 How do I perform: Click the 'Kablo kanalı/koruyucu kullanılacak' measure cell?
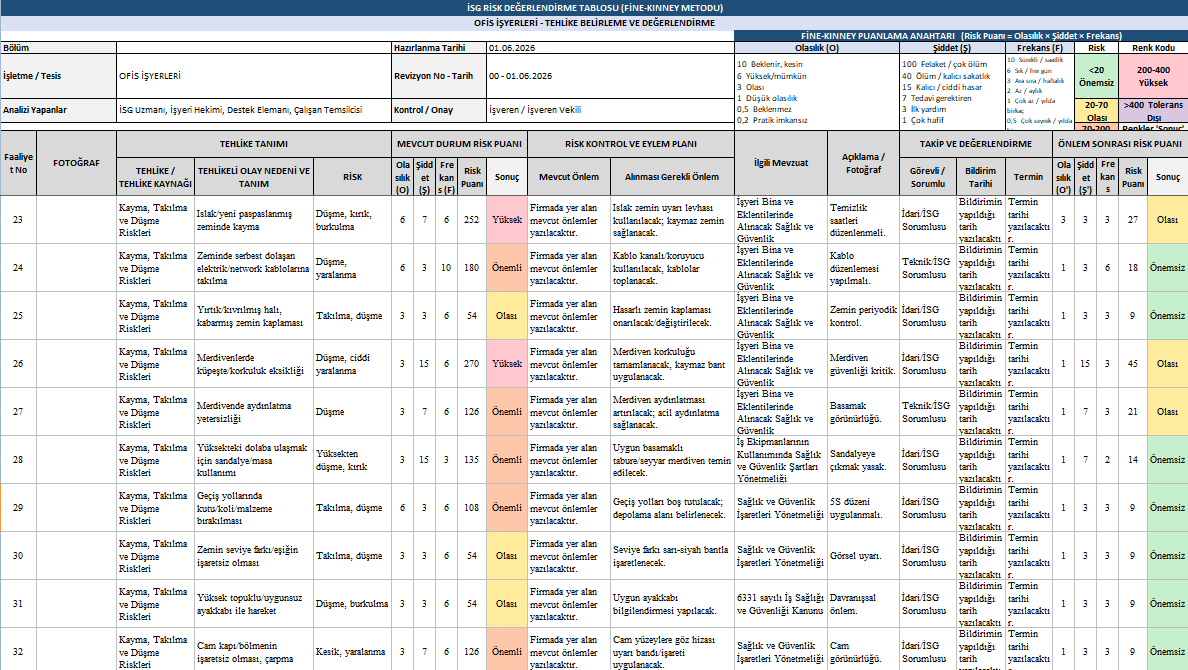coord(672,268)
